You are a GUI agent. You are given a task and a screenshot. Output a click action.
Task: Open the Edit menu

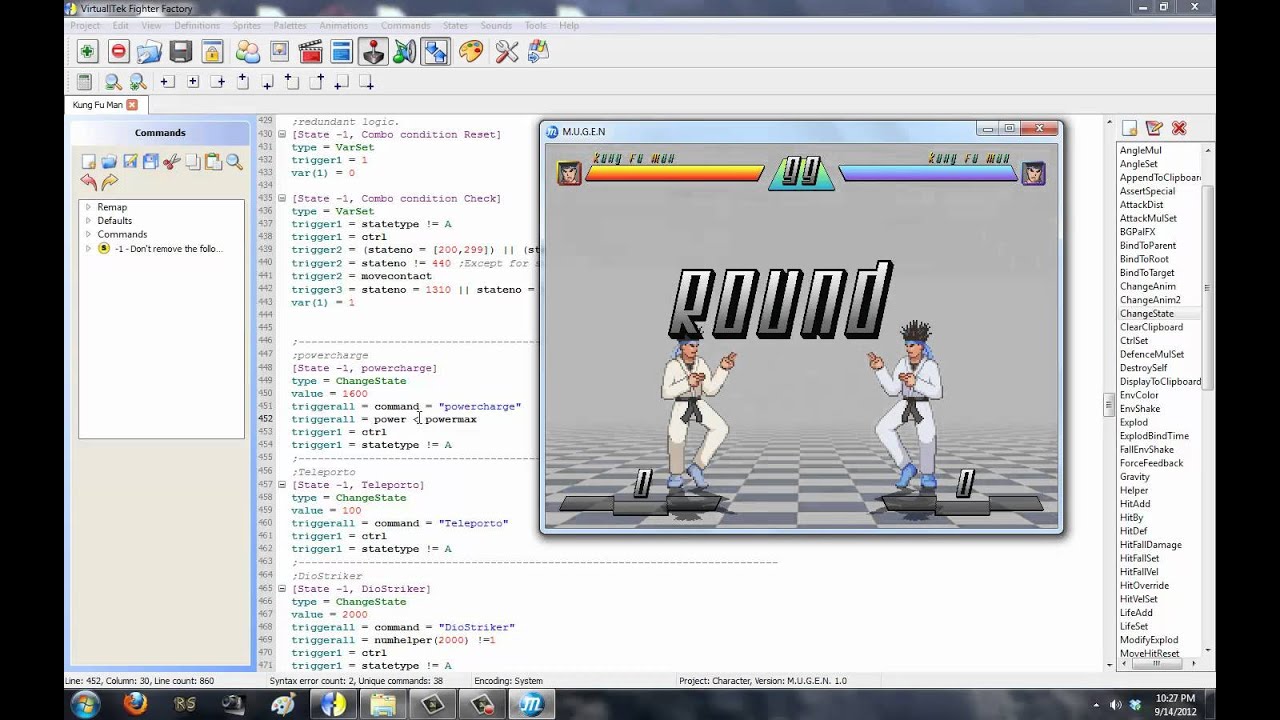pyautogui.click(x=120, y=25)
